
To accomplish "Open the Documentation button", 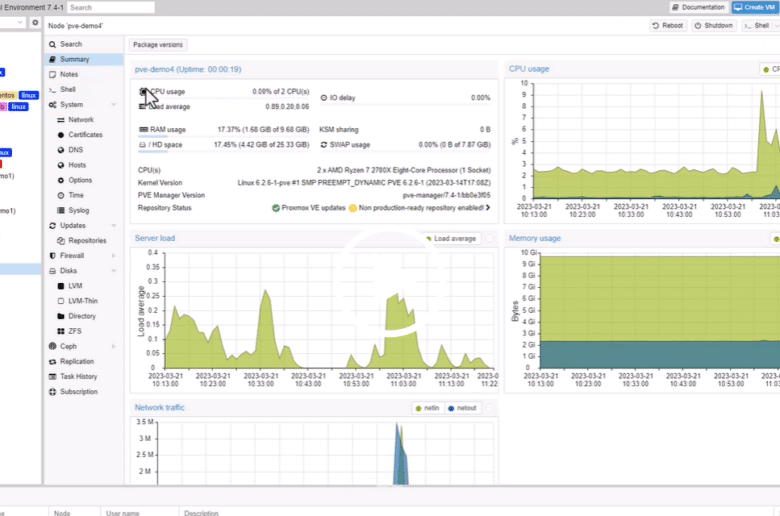I will point(698,7).
